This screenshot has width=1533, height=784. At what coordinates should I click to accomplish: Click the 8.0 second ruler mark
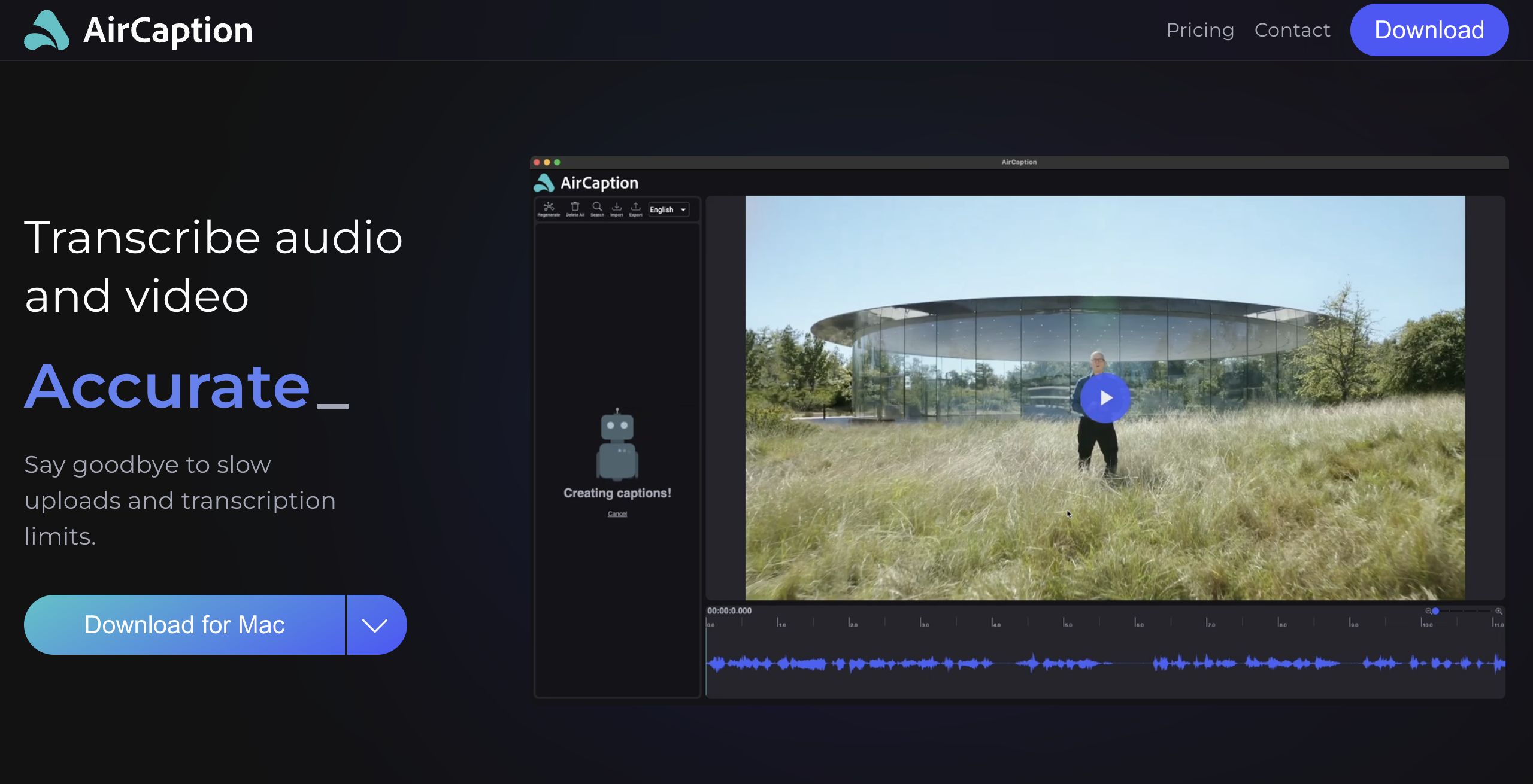click(x=1280, y=624)
